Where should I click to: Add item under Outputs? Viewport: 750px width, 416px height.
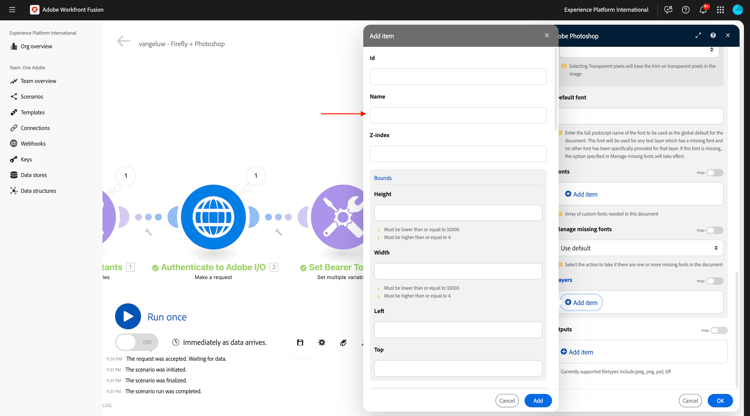click(x=577, y=352)
